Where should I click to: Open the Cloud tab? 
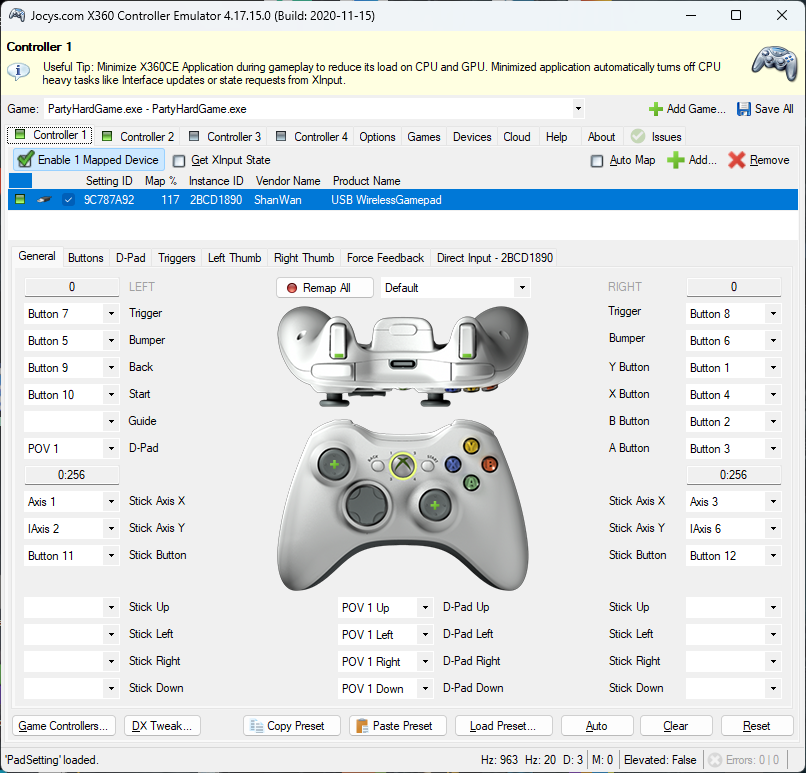tap(517, 137)
